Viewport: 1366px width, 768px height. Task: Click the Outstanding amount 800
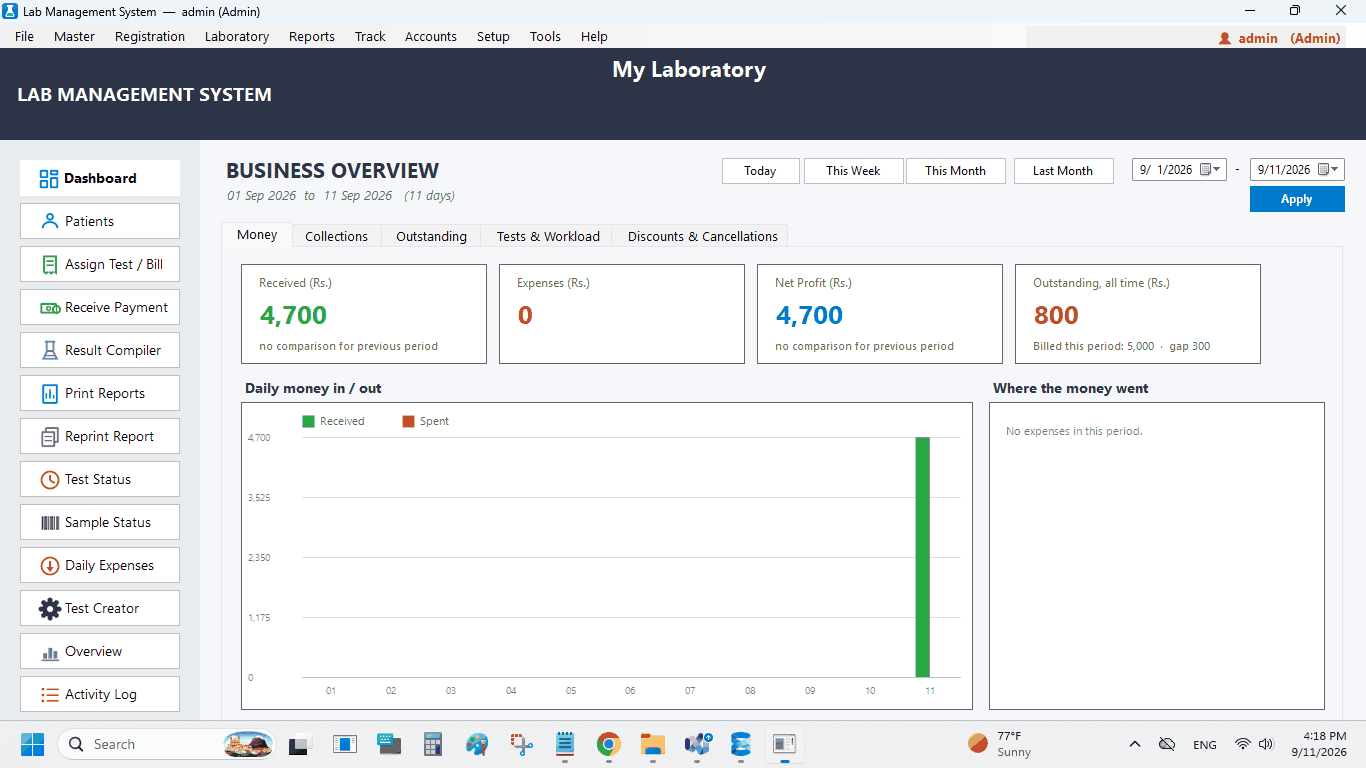pos(1056,315)
